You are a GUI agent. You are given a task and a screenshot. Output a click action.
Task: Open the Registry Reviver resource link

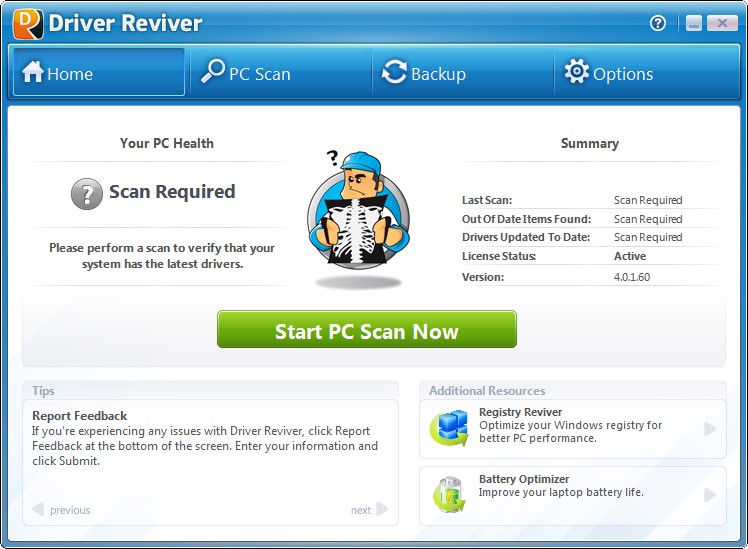572,429
